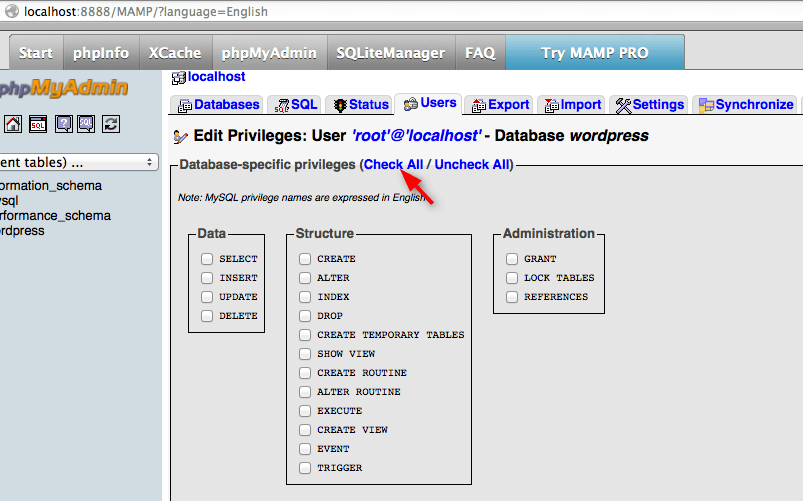Select the information_schema database
Screen dimensions: 803x501
tap(51, 185)
